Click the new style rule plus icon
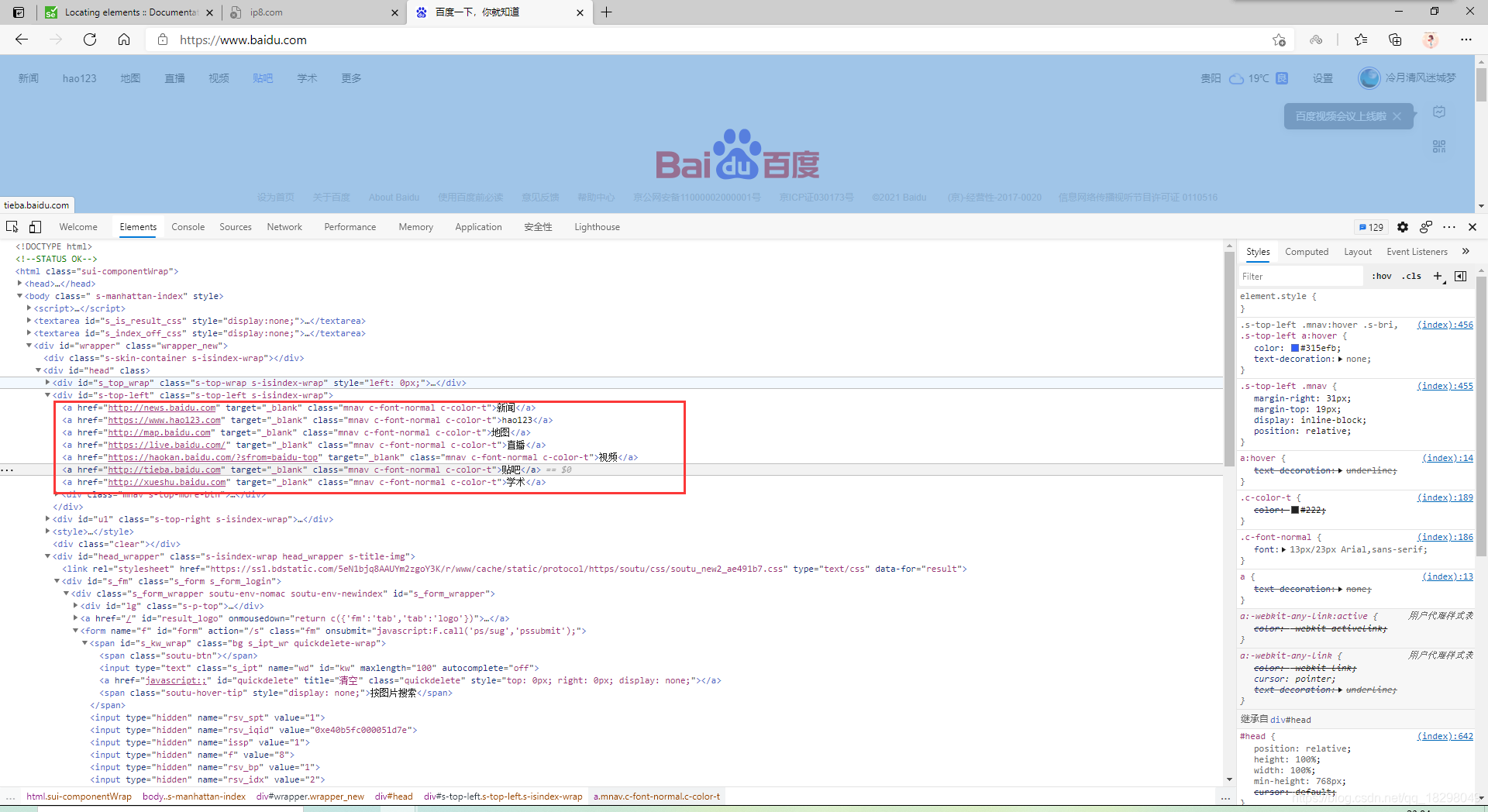The height and width of the screenshot is (812, 1488). click(1438, 276)
